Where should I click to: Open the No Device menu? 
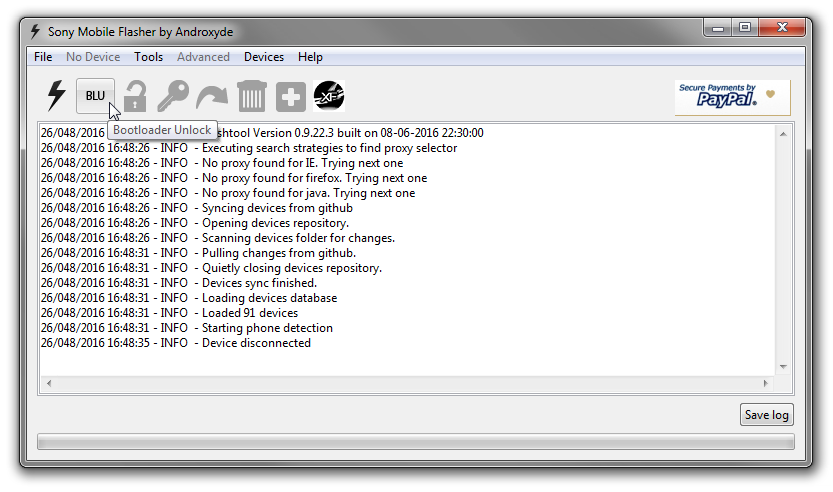click(93, 57)
